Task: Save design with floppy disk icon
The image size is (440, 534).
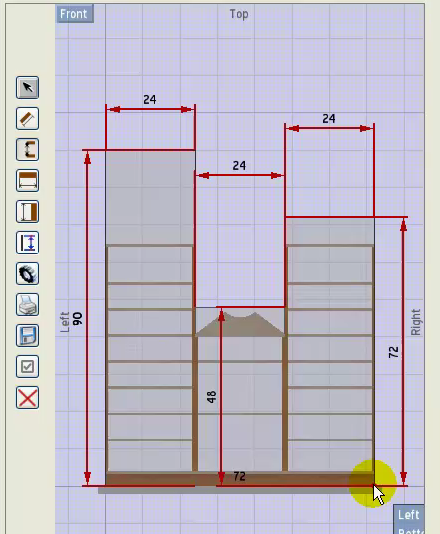Action: [27, 335]
